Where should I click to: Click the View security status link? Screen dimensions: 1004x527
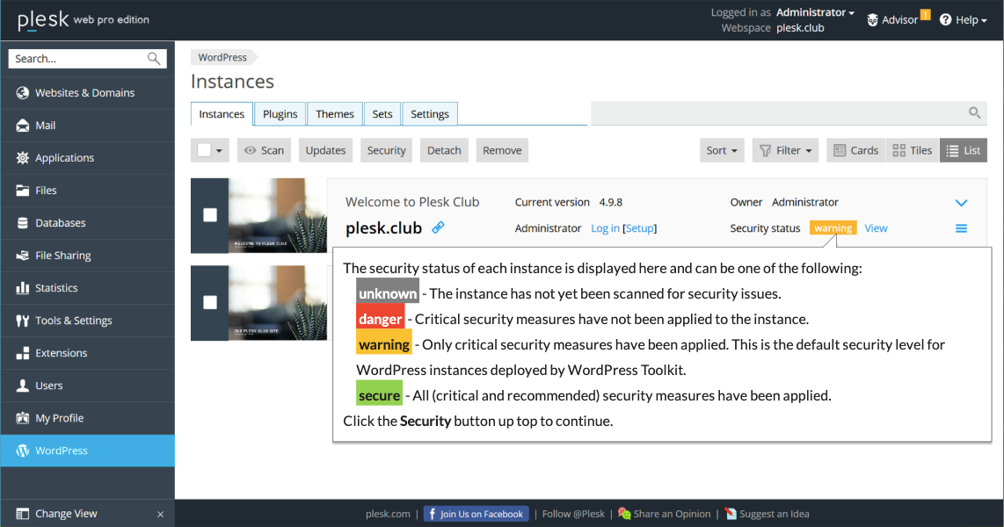coord(876,228)
